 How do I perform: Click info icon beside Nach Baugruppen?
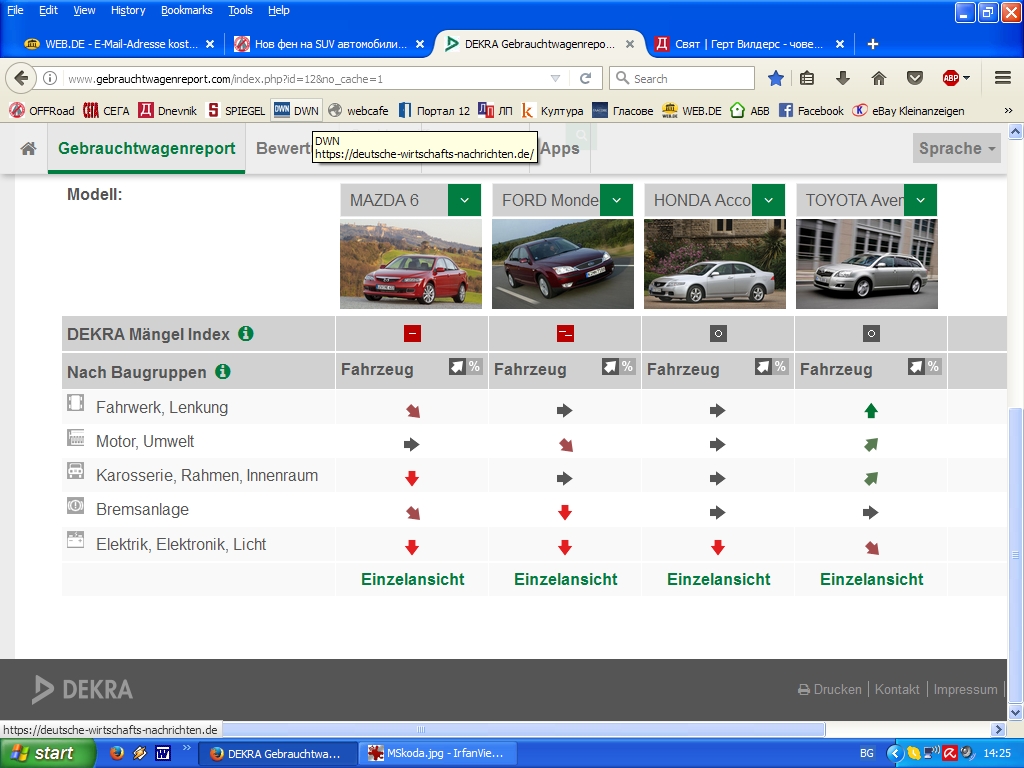(223, 372)
